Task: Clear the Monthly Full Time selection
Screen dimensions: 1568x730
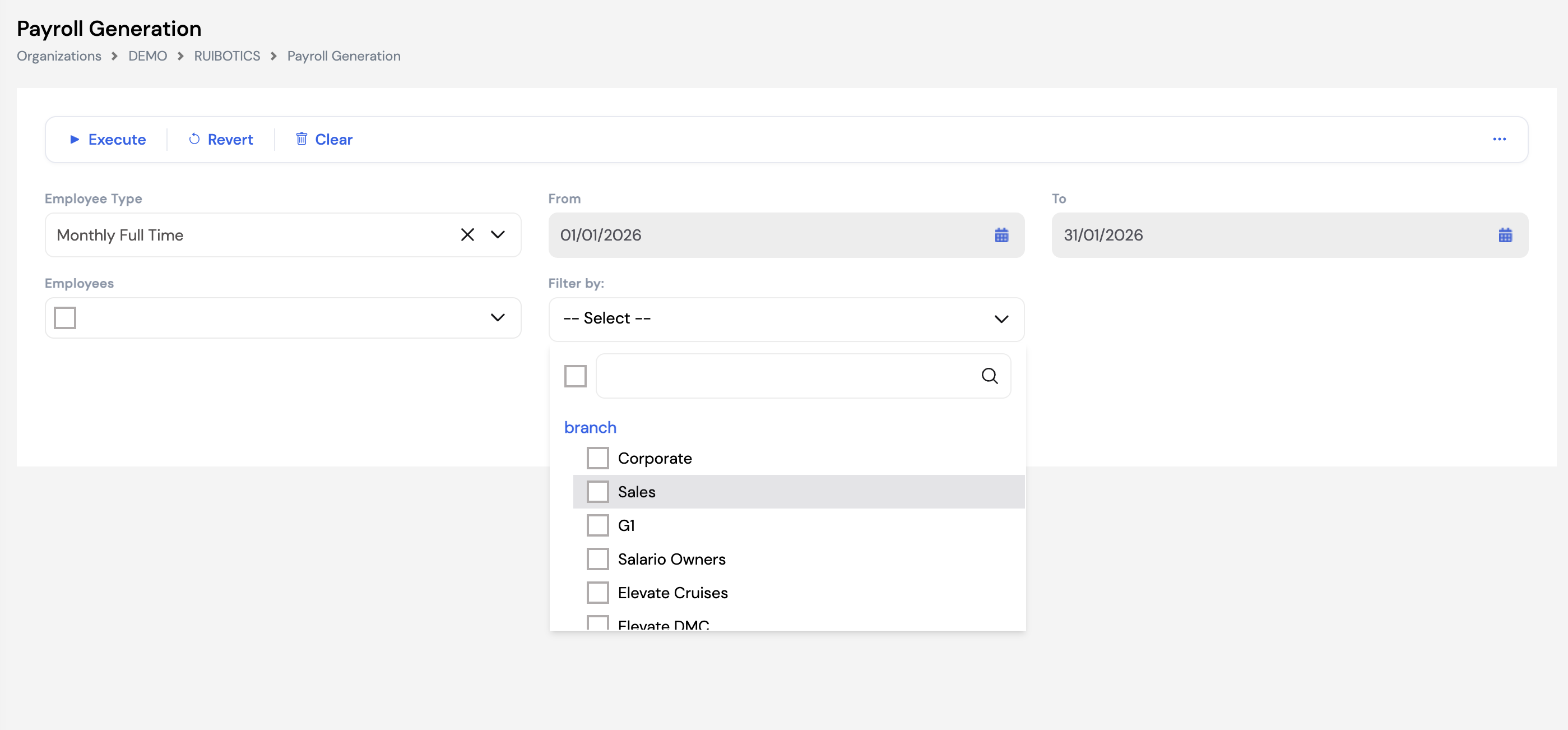Action: point(467,235)
